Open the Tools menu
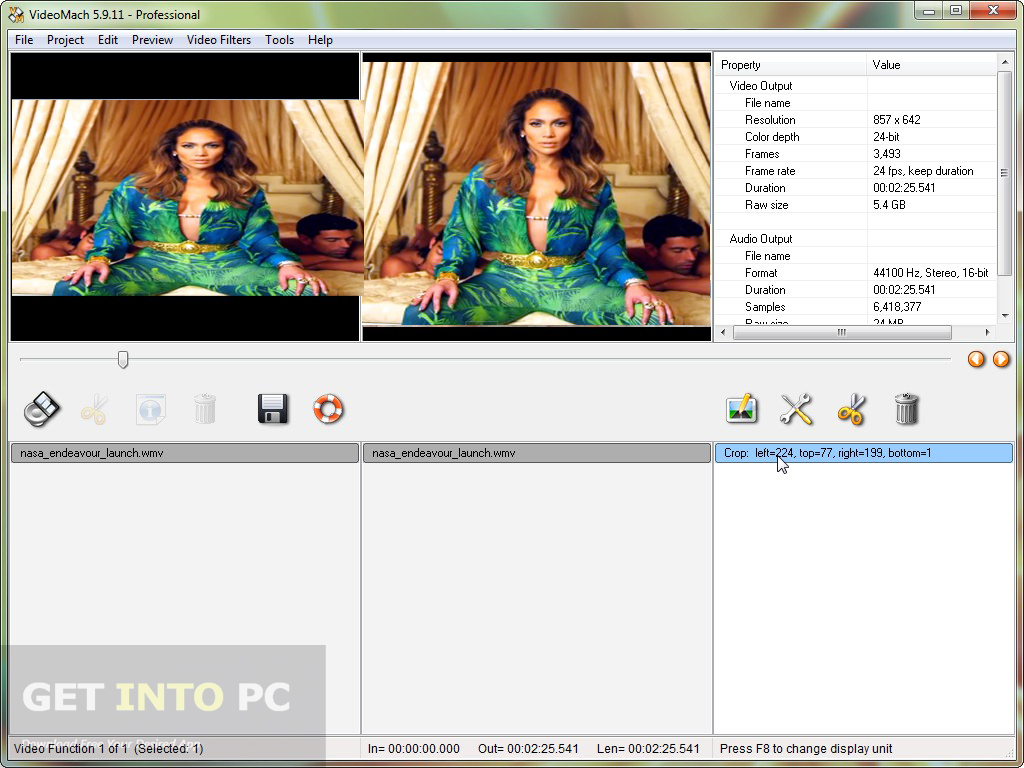The image size is (1024, 768). [x=280, y=40]
